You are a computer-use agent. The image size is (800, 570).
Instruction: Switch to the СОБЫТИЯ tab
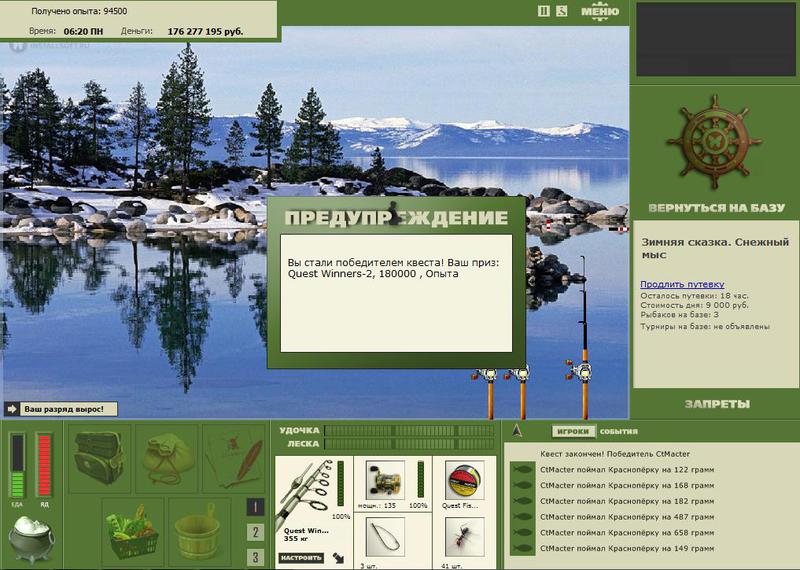pyautogui.click(x=618, y=432)
